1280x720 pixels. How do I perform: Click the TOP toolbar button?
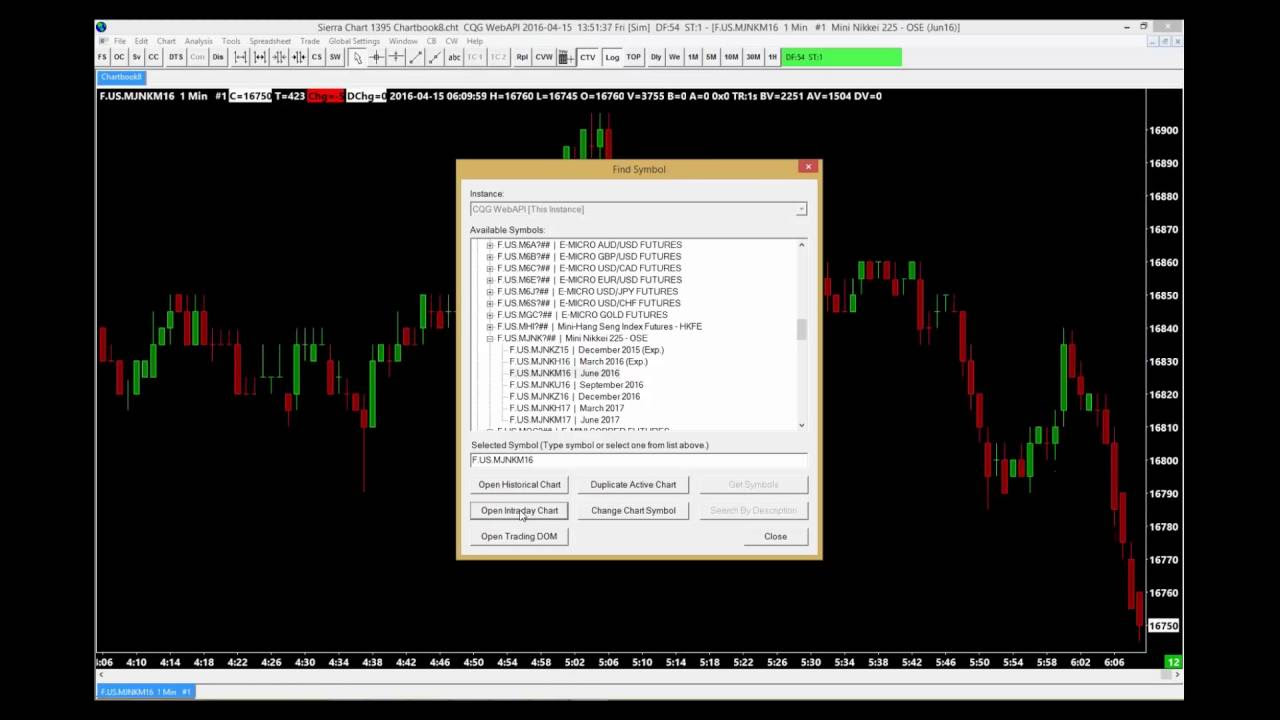[x=634, y=57]
